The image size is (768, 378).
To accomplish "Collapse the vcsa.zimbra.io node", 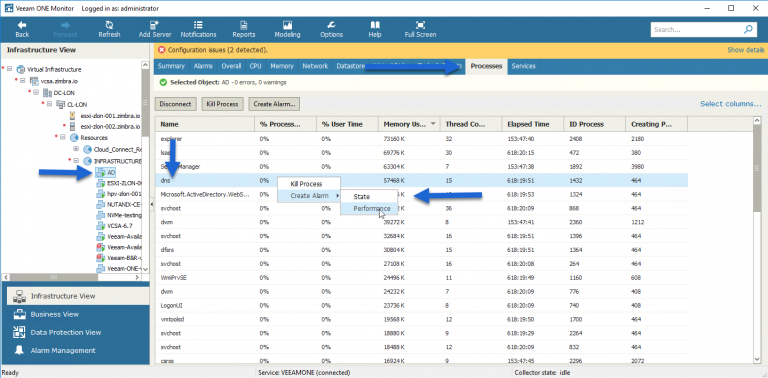I will tap(23, 80).
